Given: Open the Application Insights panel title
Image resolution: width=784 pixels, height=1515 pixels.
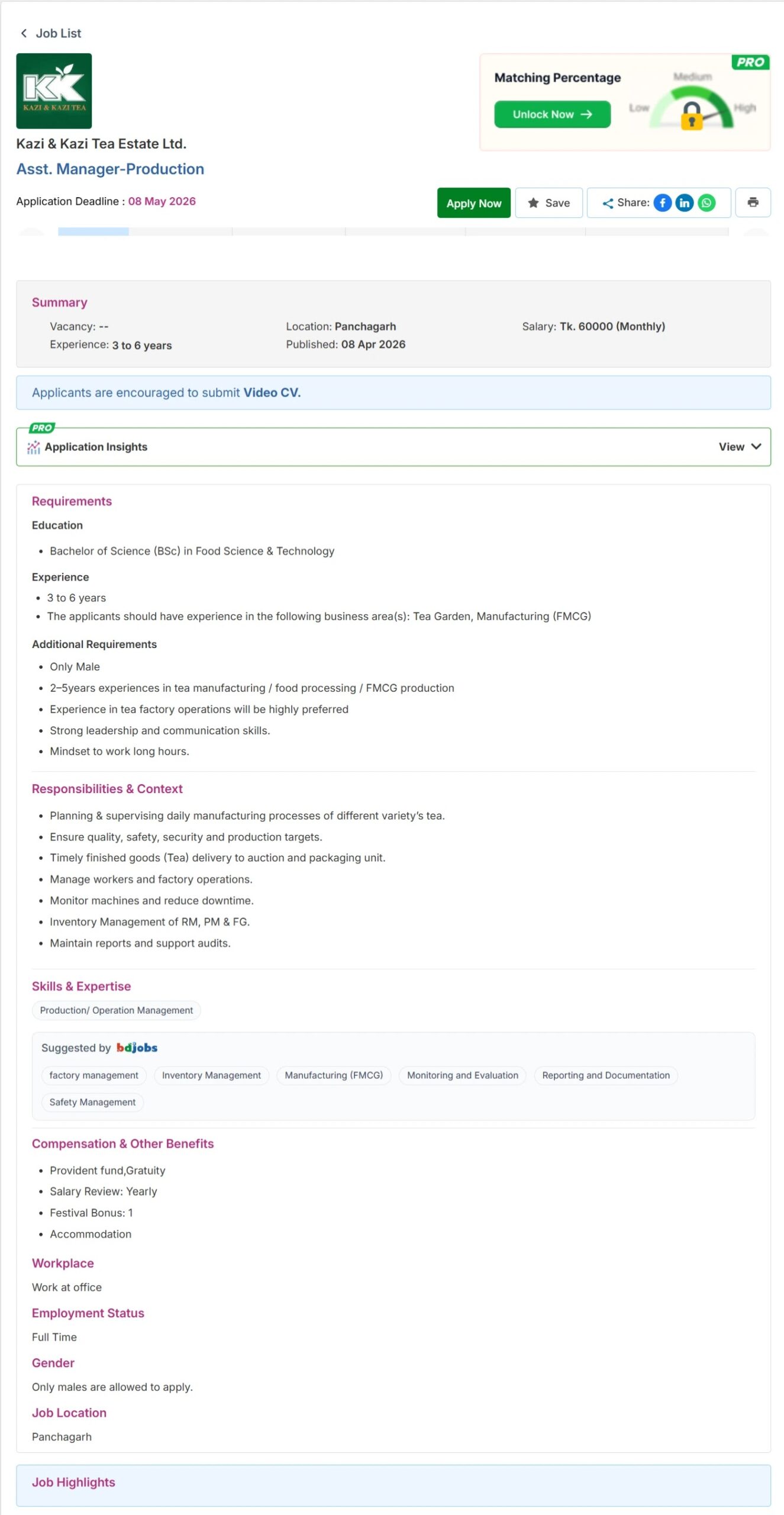Looking at the screenshot, I should coord(96,447).
